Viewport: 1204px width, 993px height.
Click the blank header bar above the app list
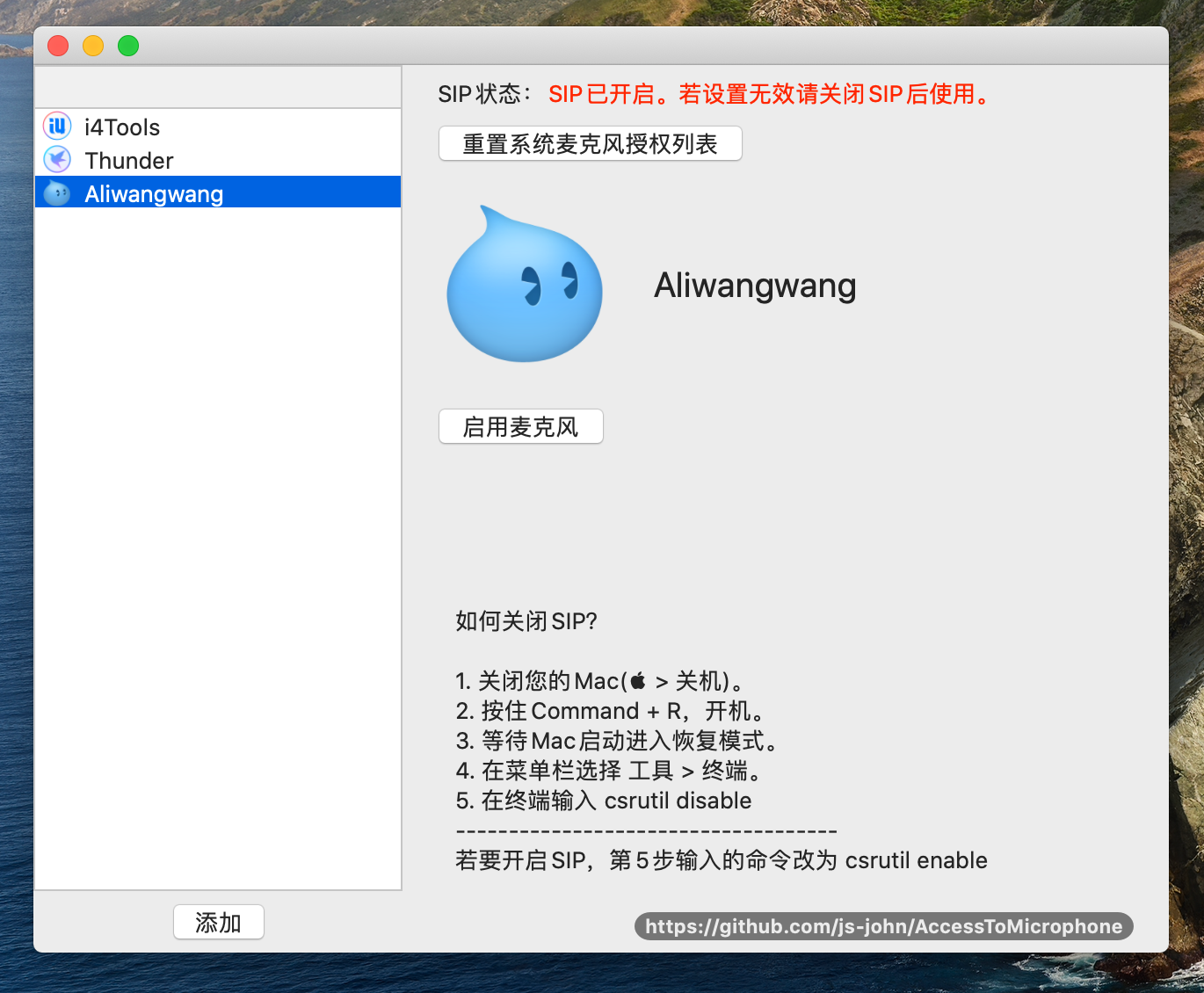218,87
